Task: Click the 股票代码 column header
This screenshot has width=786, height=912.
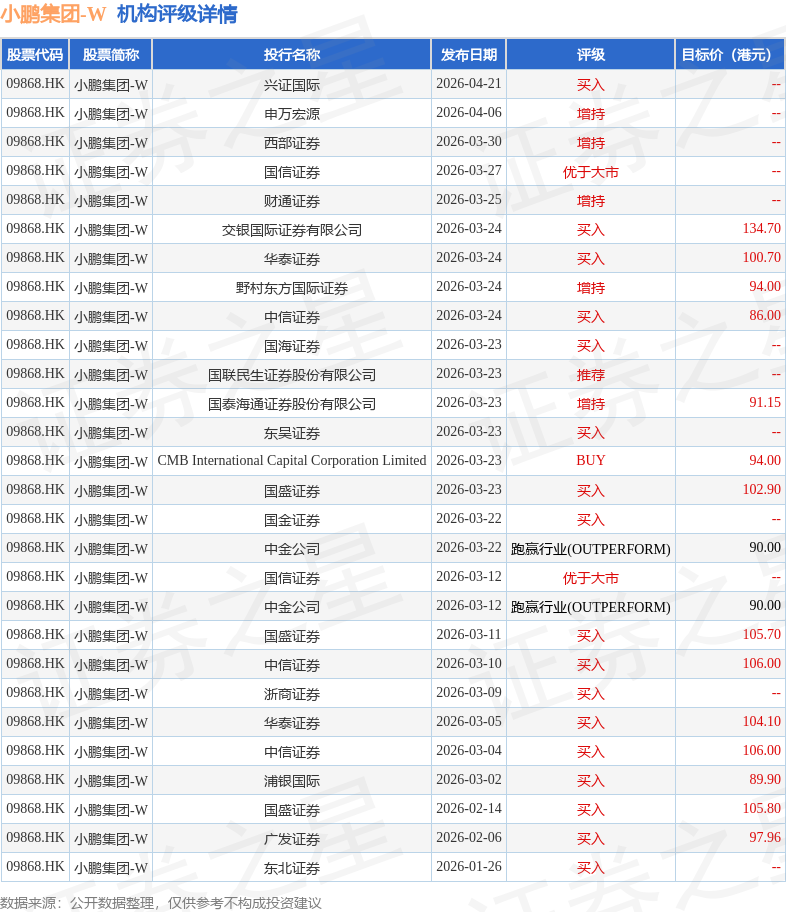Action: [x=35, y=55]
